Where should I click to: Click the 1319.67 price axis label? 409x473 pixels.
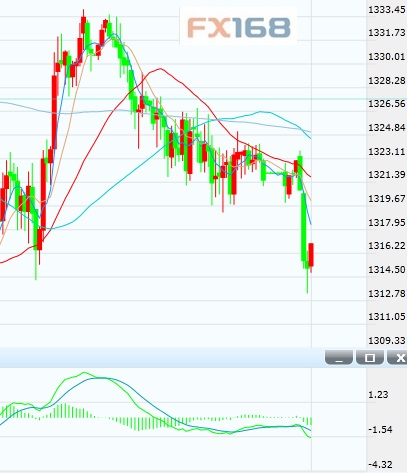click(x=387, y=199)
